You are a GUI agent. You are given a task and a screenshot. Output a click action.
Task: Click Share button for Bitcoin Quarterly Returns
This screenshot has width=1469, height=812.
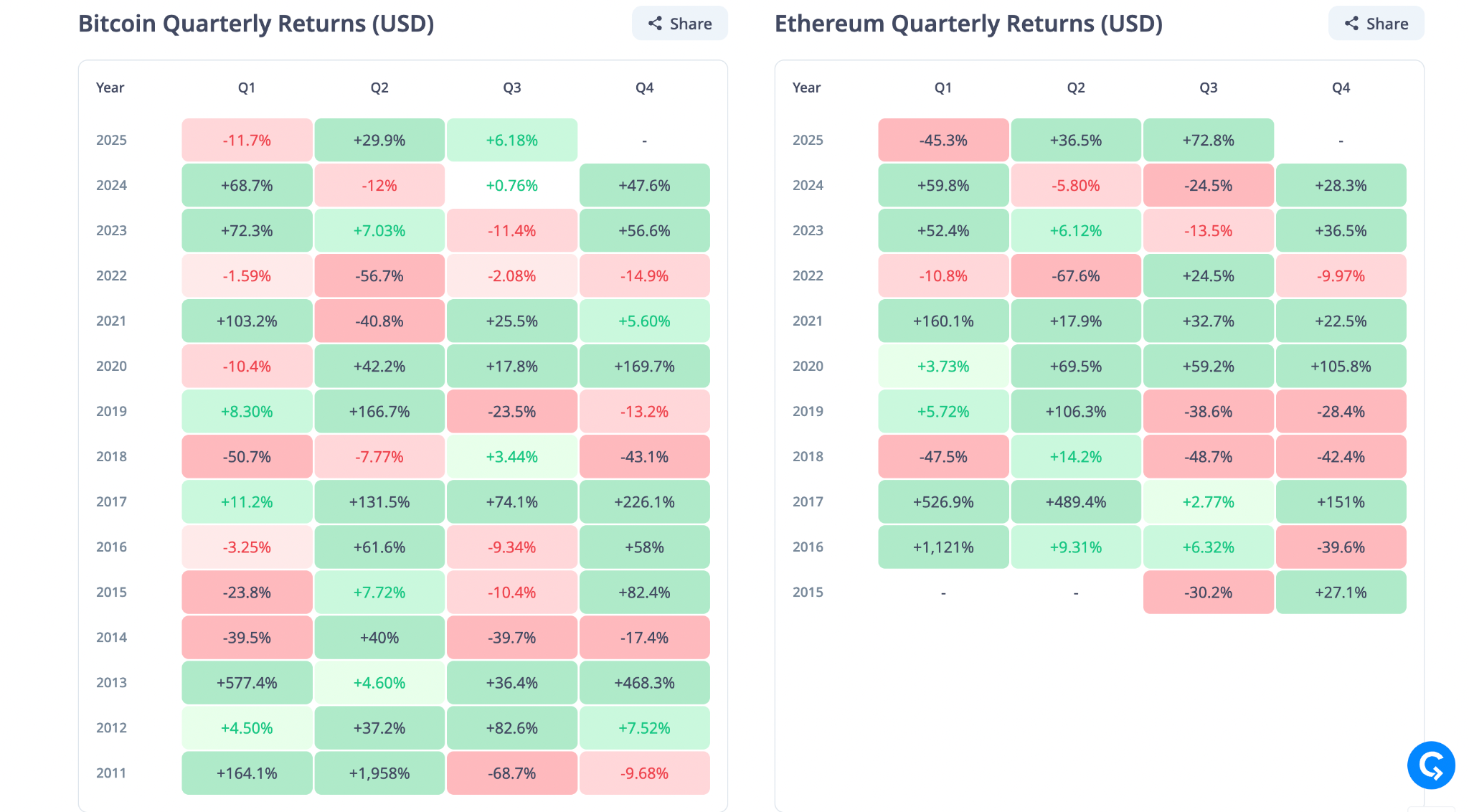click(x=679, y=24)
